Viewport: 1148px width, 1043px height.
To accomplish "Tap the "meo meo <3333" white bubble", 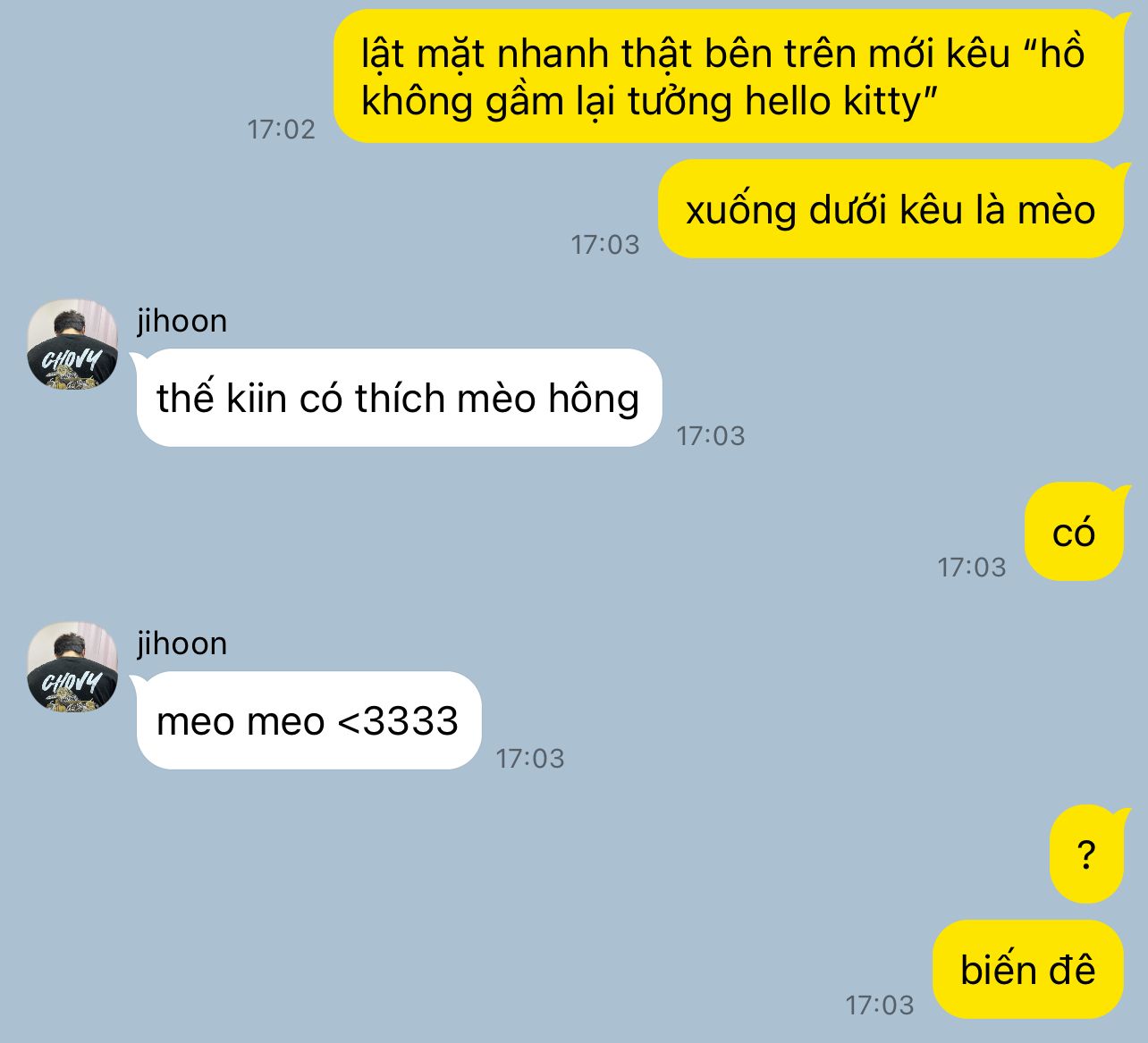I will point(308,720).
